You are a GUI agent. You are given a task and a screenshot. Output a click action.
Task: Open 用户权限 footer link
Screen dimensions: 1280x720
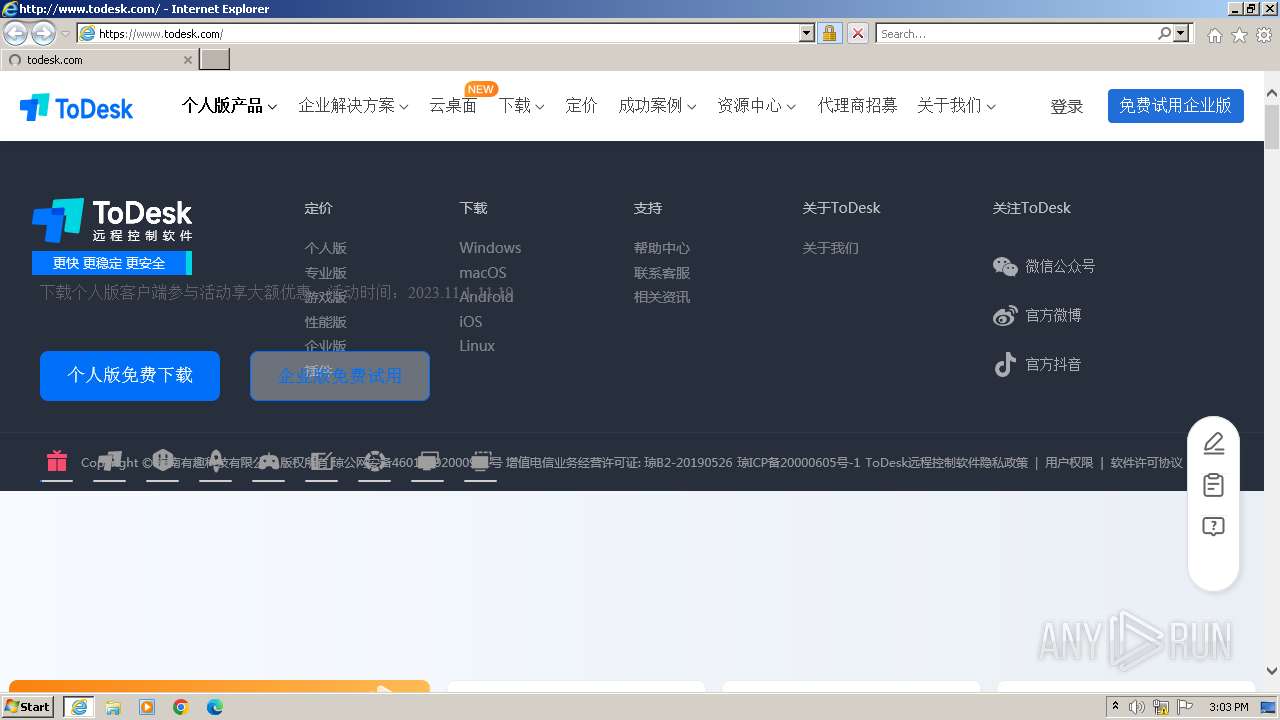[x=1069, y=463]
